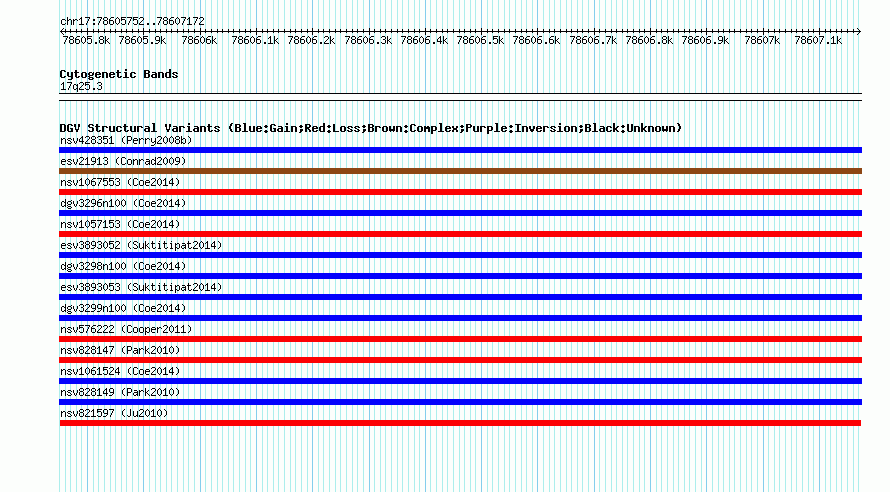
Task: Click the blue bar under esv3893053
Action: point(460,297)
